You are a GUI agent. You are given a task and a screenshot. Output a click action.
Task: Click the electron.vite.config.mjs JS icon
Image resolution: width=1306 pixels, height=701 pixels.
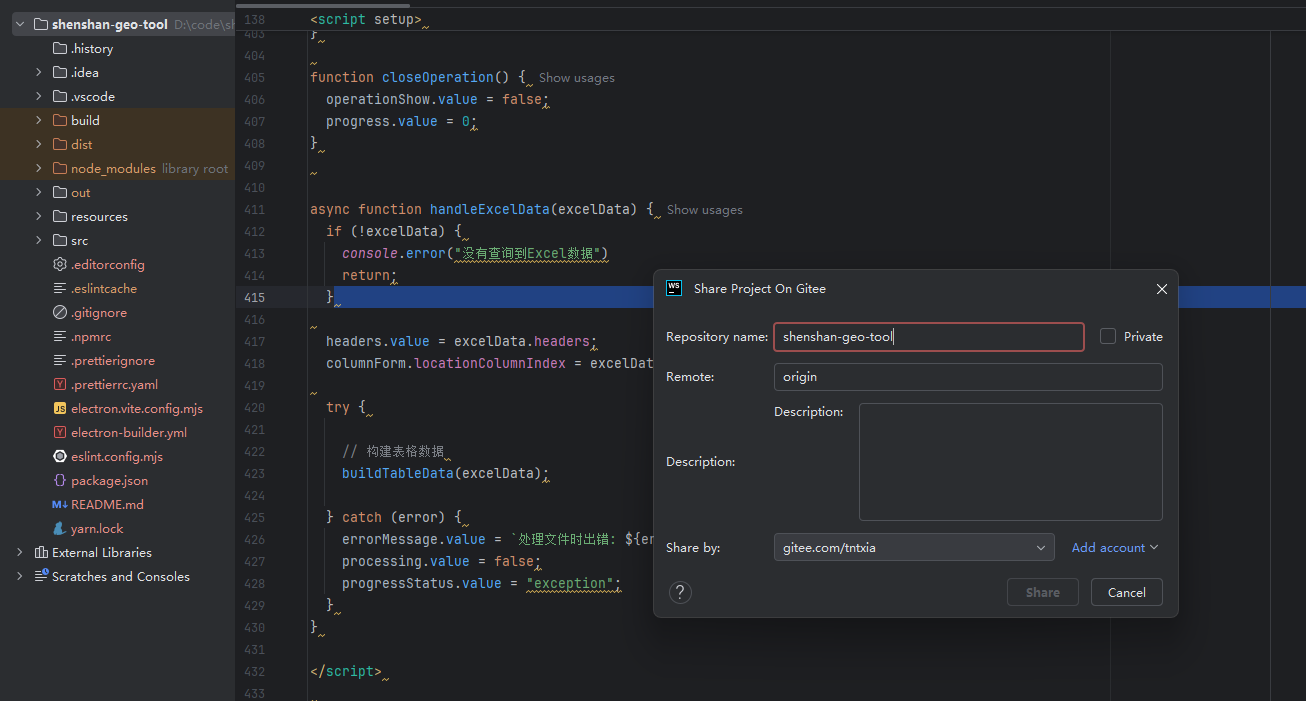[60, 409]
